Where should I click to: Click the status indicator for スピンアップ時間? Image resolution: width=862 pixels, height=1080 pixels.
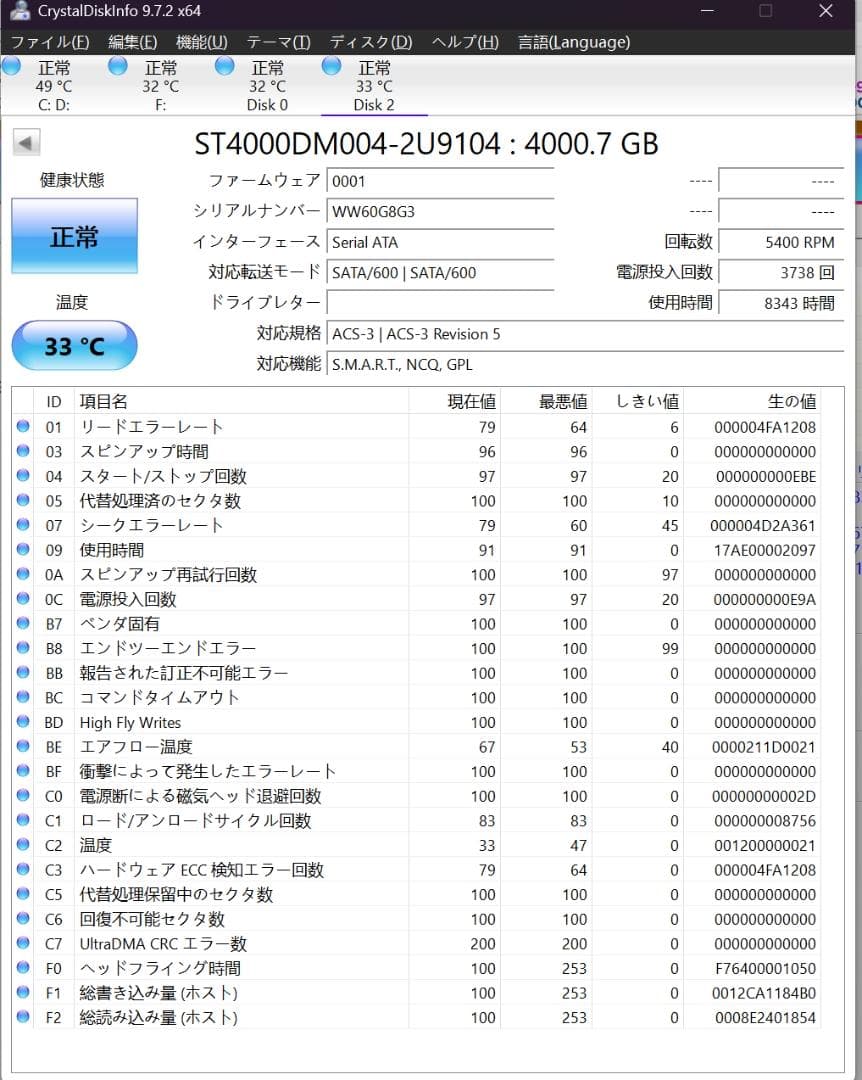point(24,451)
